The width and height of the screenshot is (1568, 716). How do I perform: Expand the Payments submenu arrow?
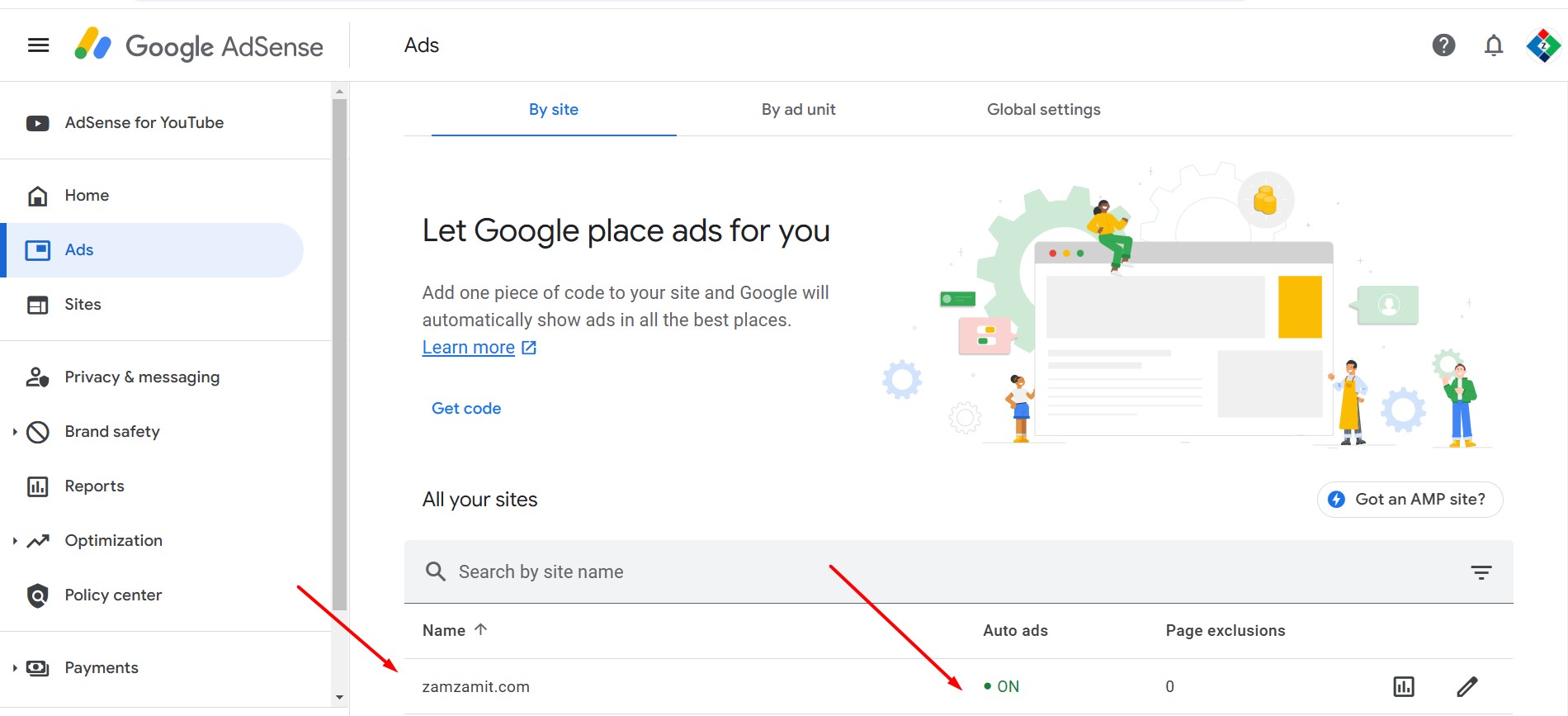click(x=15, y=668)
